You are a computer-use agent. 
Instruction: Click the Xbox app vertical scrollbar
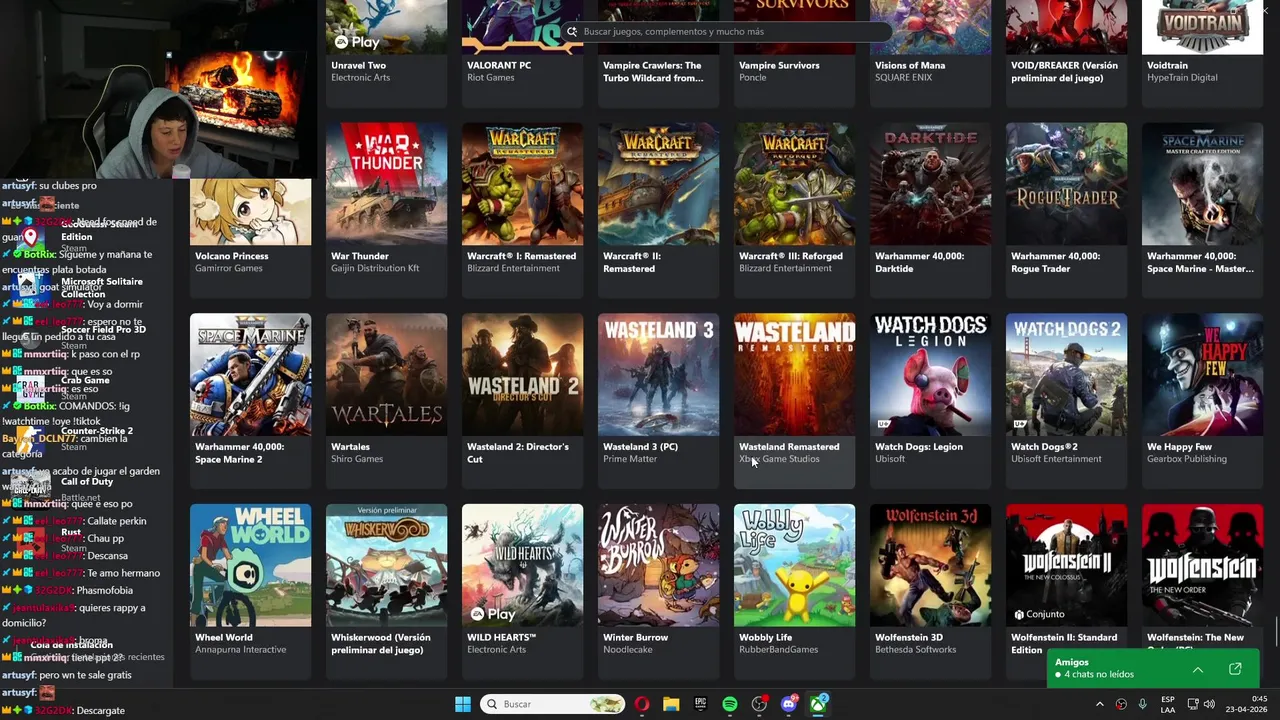[x=1275, y=633]
